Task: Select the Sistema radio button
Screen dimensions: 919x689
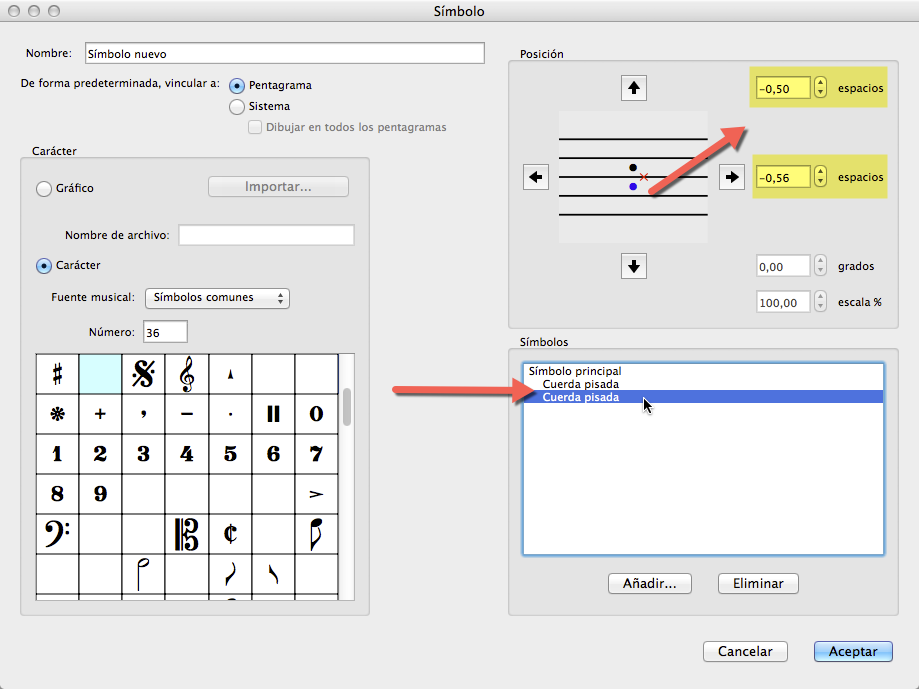Action: tap(237, 107)
